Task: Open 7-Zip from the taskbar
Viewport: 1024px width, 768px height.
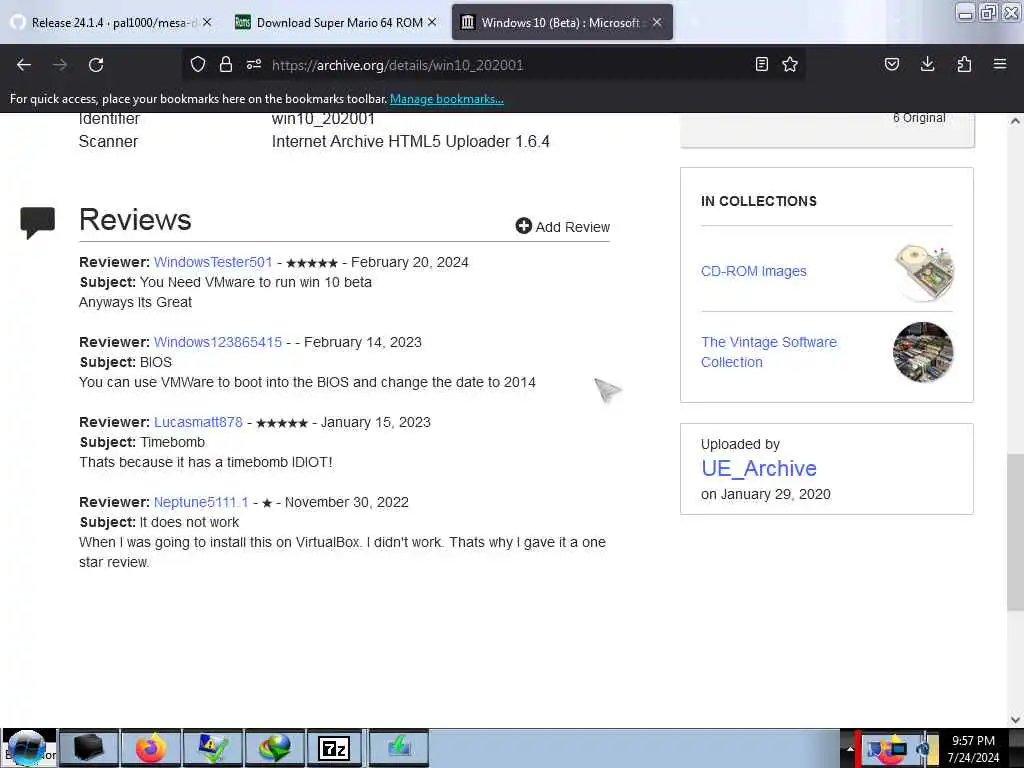Action: [x=334, y=748]
